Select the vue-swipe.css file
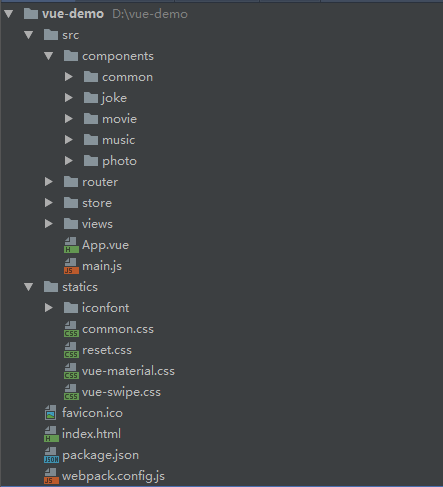 121,392
